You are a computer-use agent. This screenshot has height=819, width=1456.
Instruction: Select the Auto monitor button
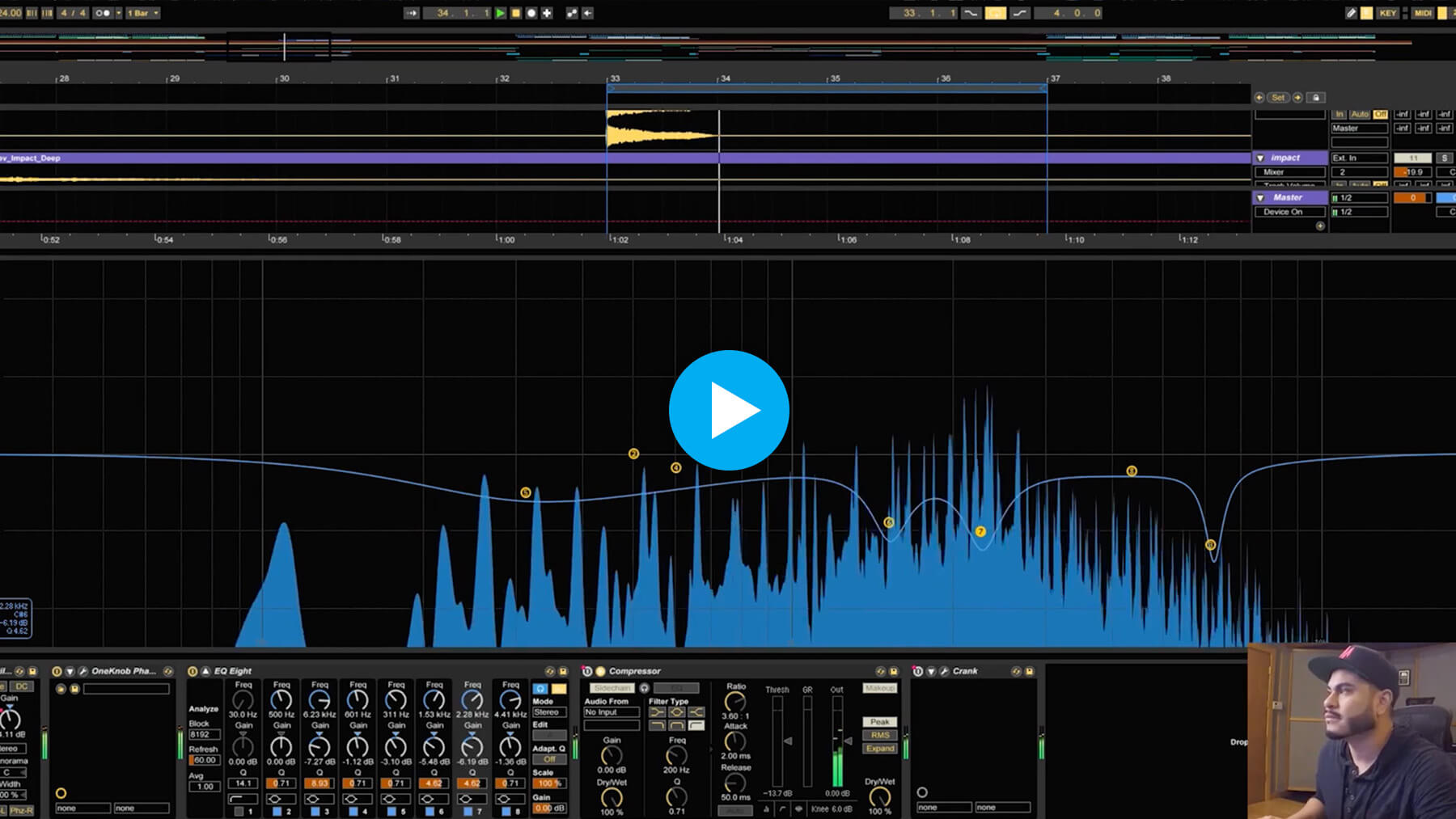tap(1360, 114)
